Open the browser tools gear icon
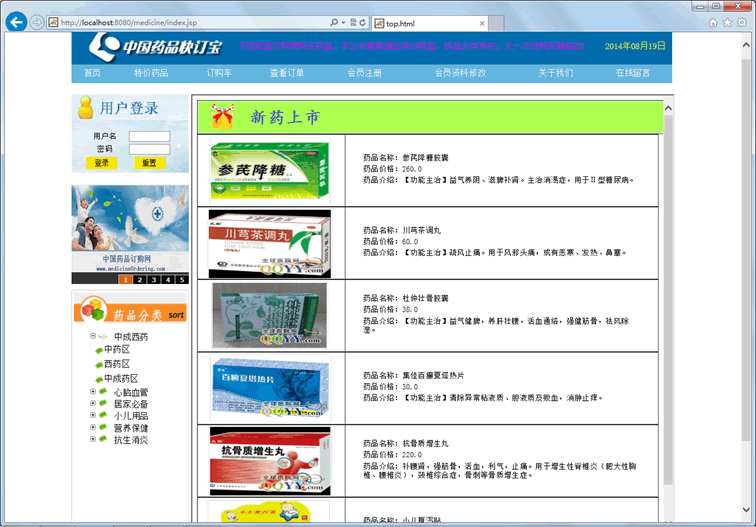Screen dimensions: 756x527 point(742,23)
